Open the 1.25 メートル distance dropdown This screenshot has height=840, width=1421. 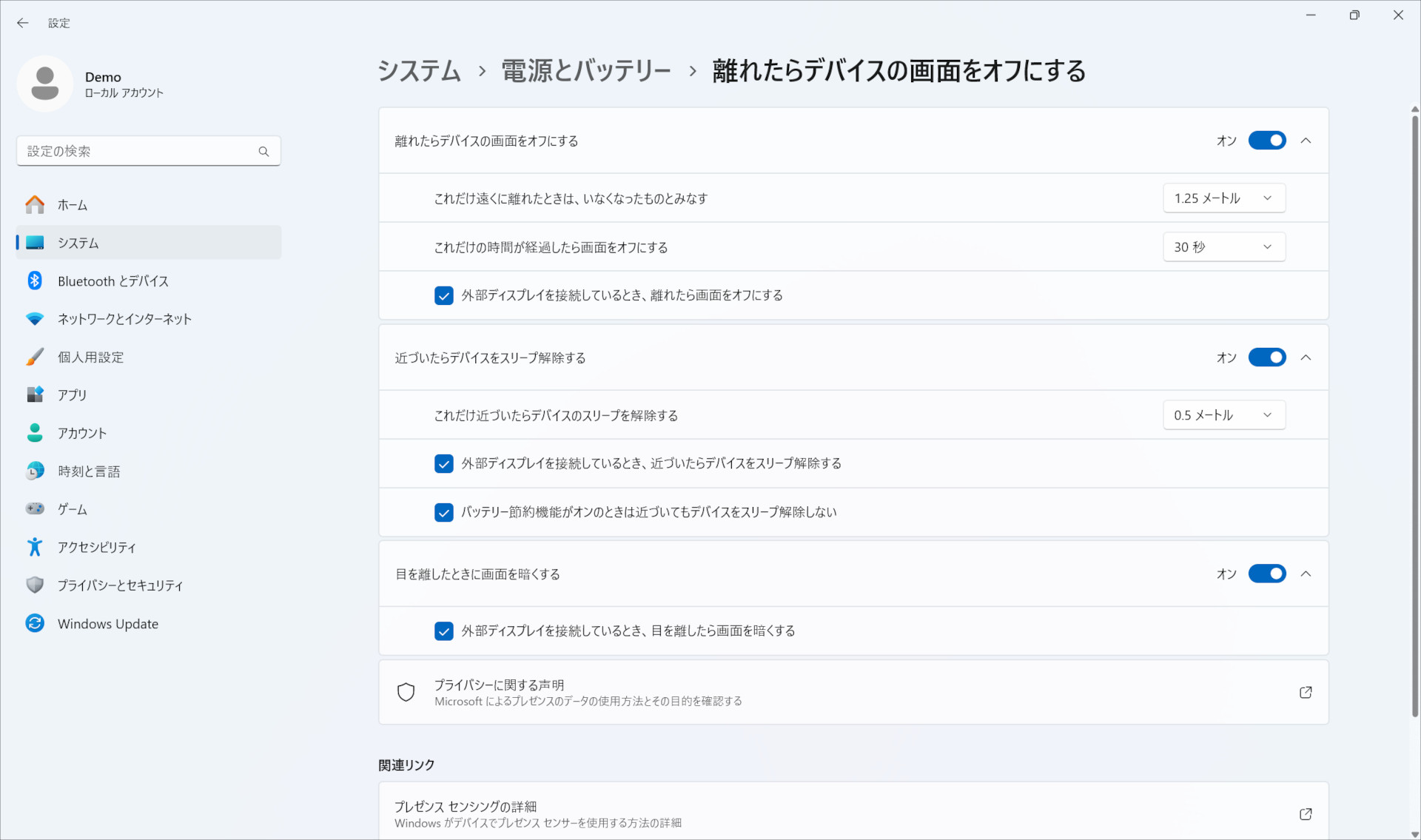tap(1224, 198)
